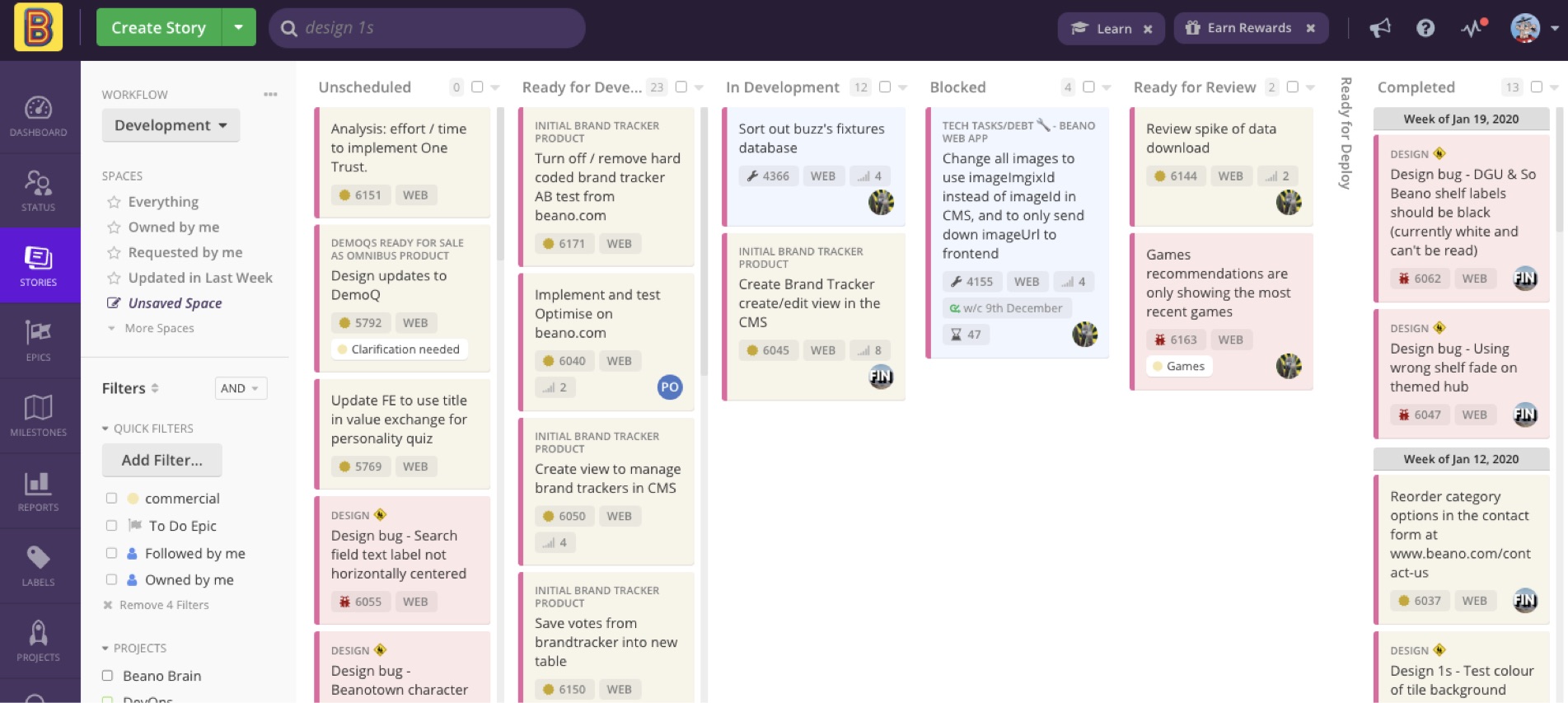Select the Everything space
Image resolution: width=1568 pixels, height=703 pixels.
click(163, 202)
